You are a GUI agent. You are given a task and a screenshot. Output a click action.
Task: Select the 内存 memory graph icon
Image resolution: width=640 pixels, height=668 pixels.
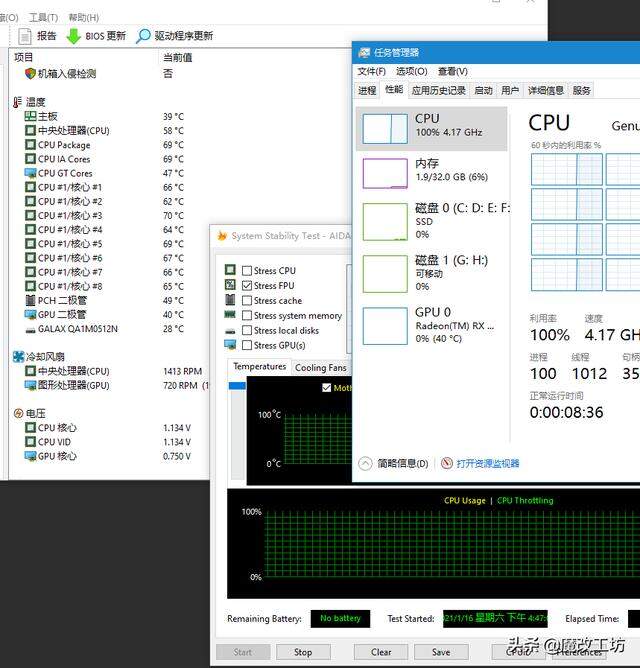385,173
